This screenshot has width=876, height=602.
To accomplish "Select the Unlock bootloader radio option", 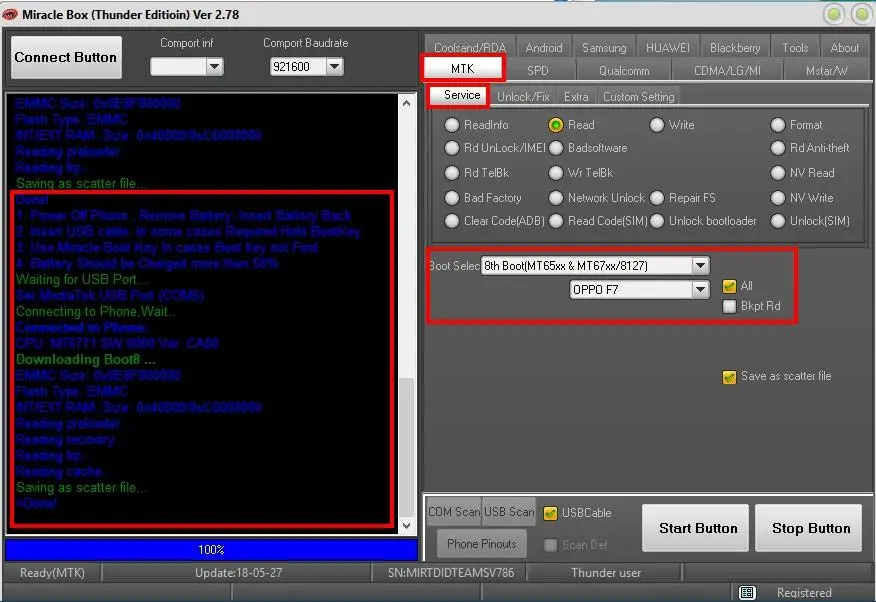I will pyautogui.click(x=657, y=221).
